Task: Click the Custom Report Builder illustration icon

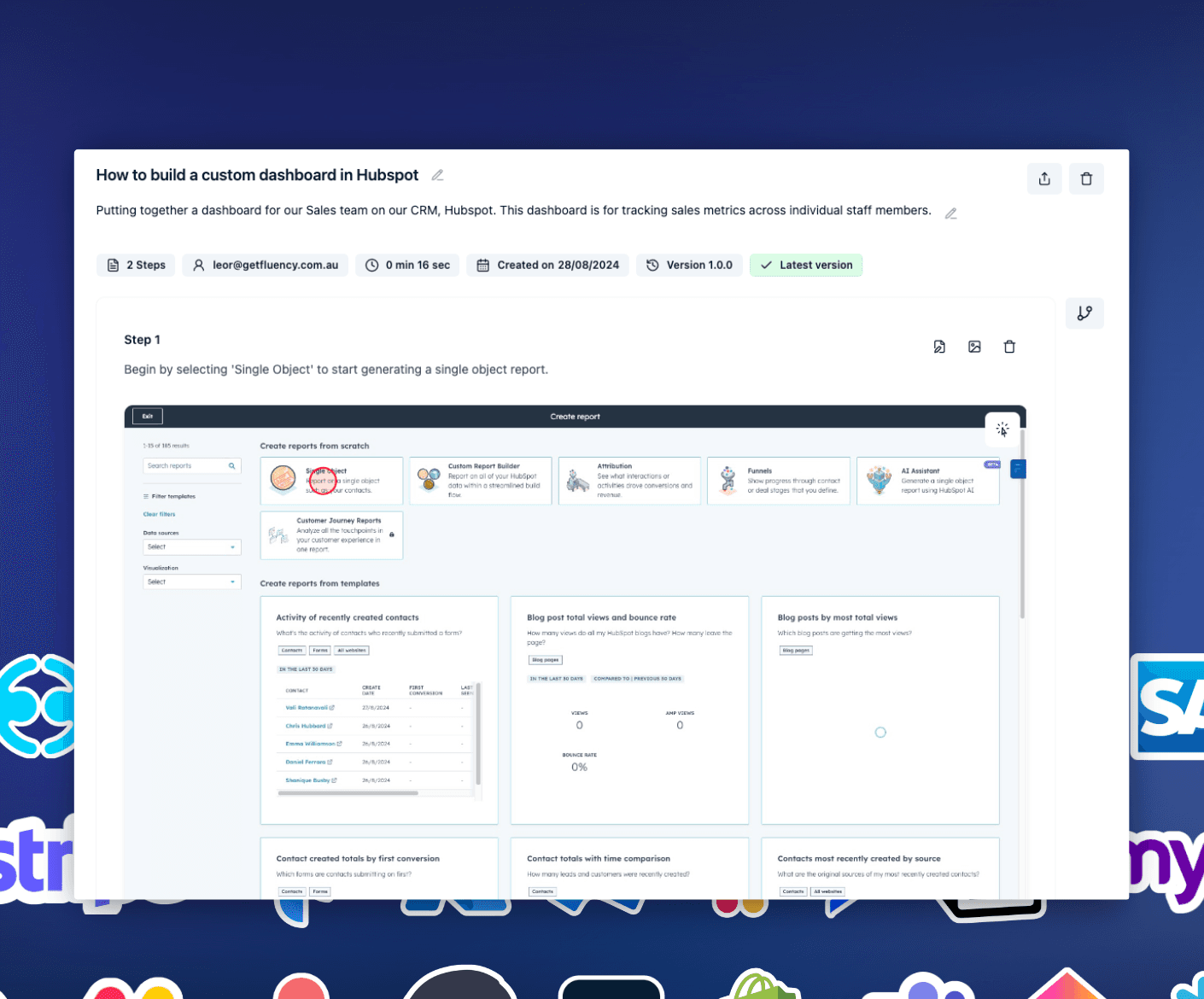Action: 429,480
